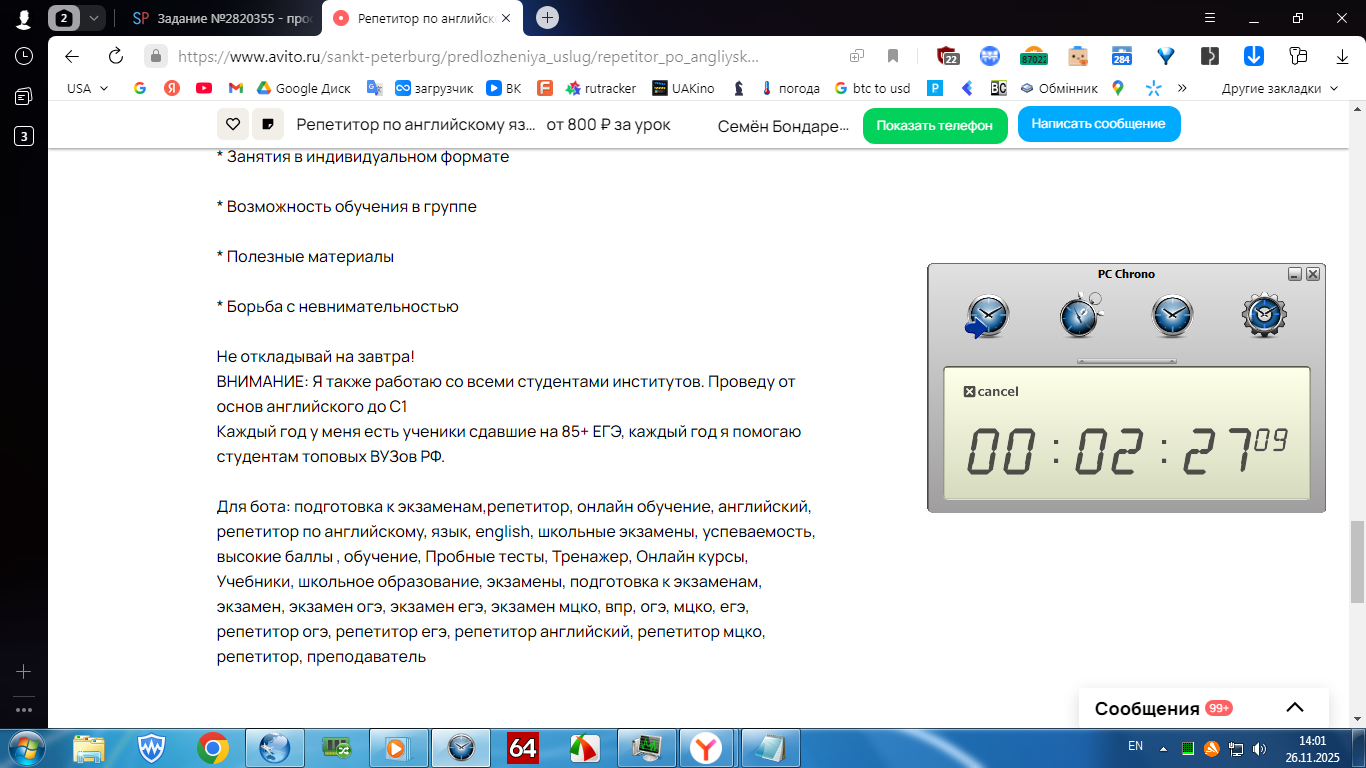Show hidden system tray icons arrow

pyautogui.click(x=1163, y=748)
